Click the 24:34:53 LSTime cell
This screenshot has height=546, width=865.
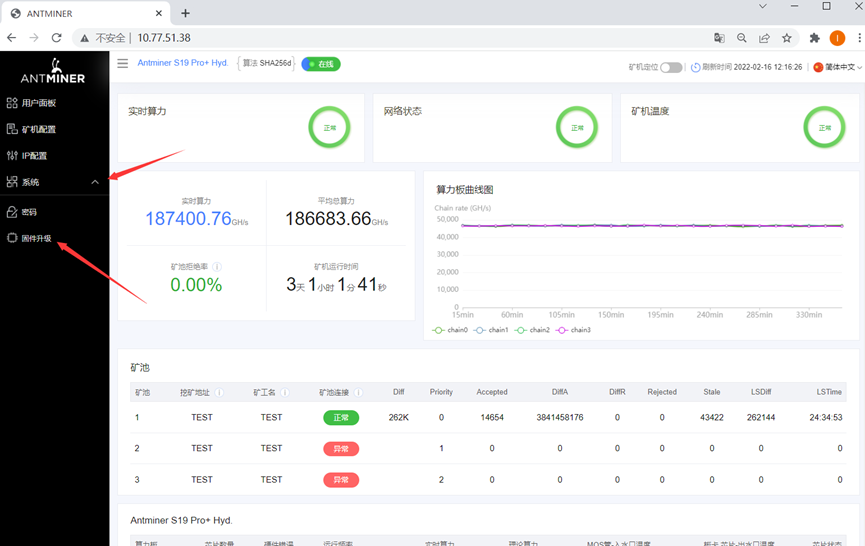pos(826,417)
